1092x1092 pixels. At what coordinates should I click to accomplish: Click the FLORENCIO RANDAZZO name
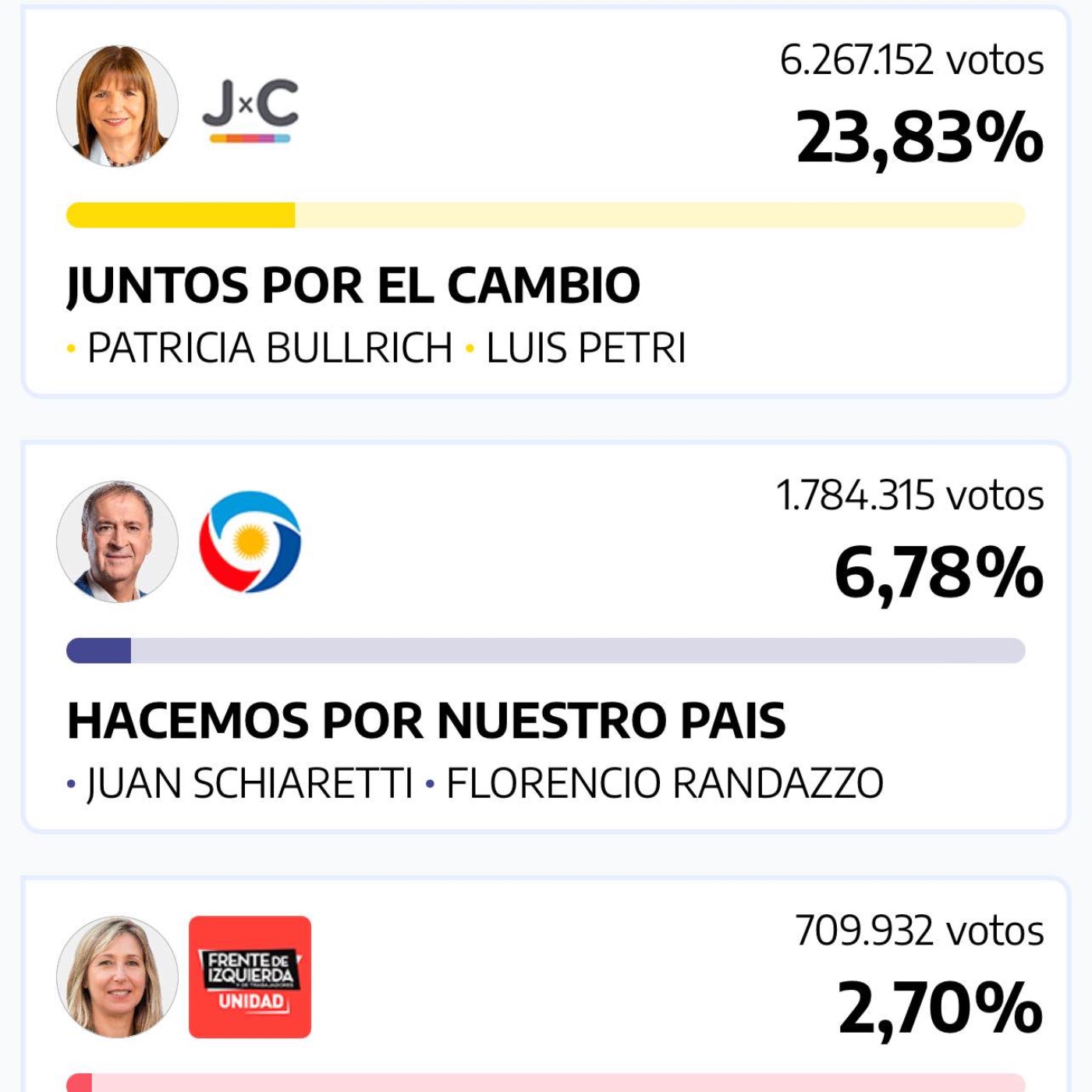[x=665, y=783]
